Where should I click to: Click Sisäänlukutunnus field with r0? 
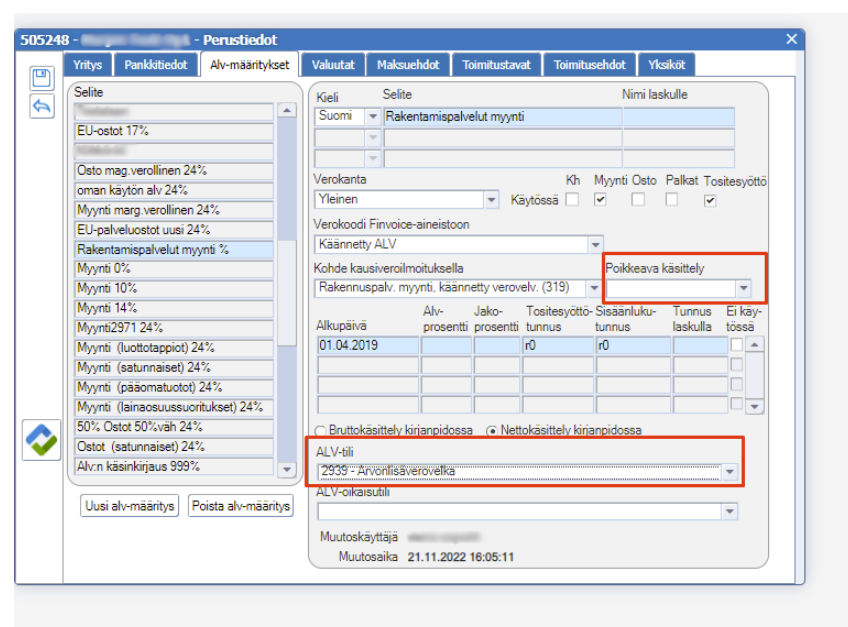pyautogui.click(x=633, y=345)
